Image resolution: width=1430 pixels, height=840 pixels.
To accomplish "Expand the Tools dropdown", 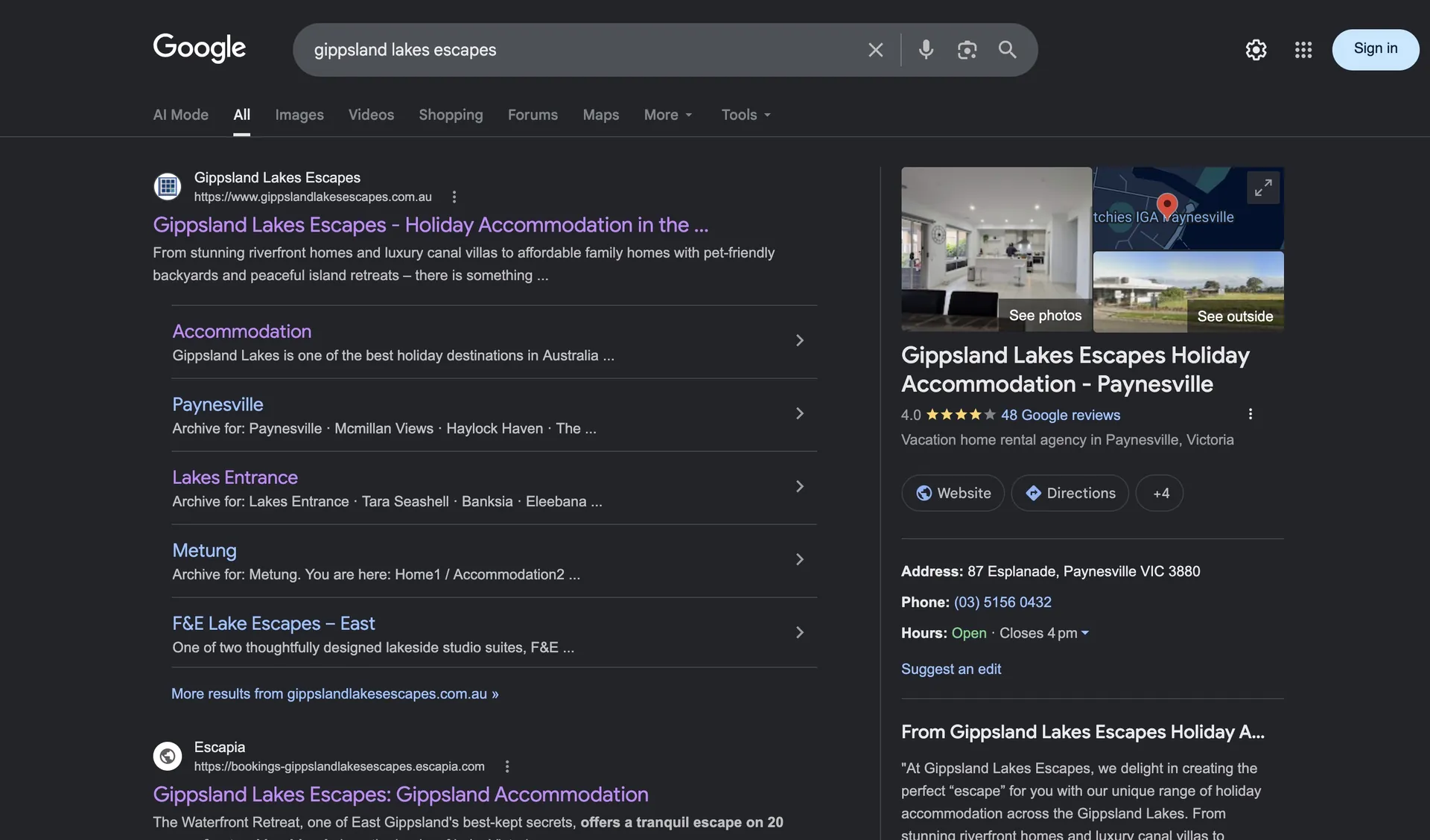I will click(x=746, y=115).
